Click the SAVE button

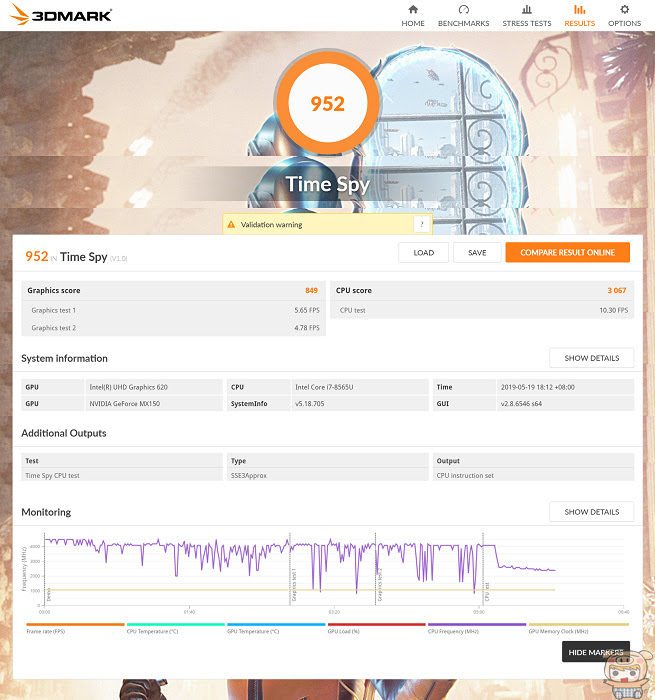477,253
